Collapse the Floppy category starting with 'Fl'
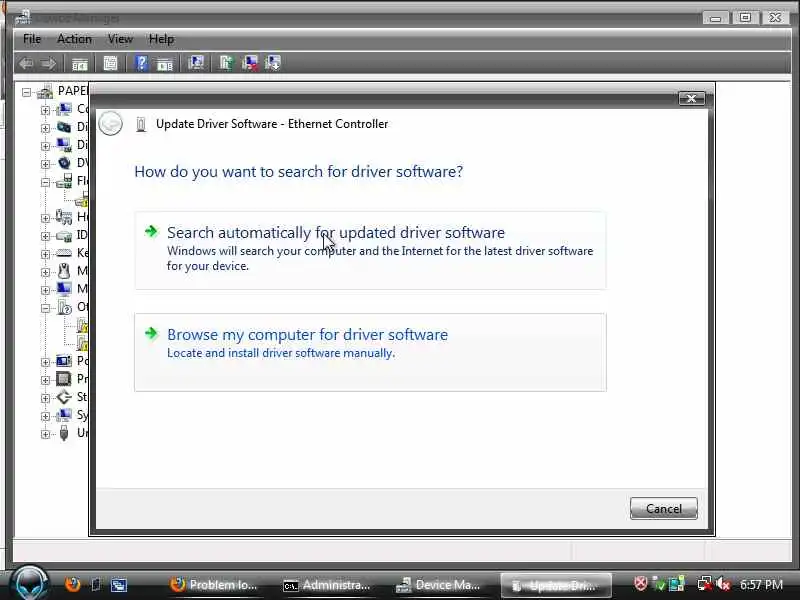 (x=45, y=182)
